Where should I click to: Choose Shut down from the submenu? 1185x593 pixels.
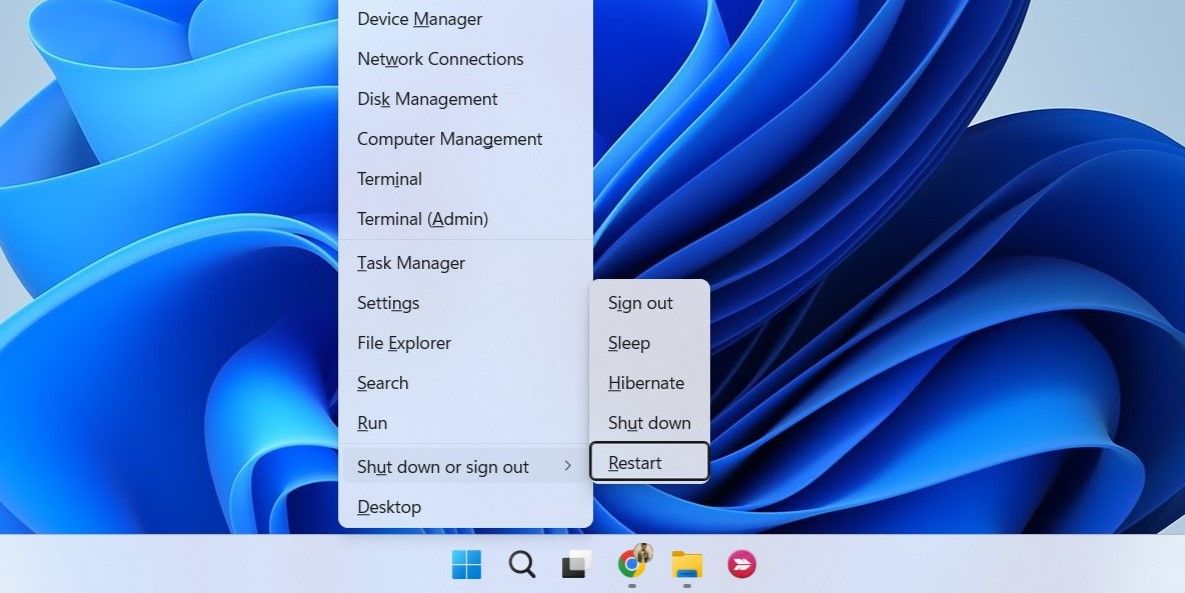click(x=648, y=422)
